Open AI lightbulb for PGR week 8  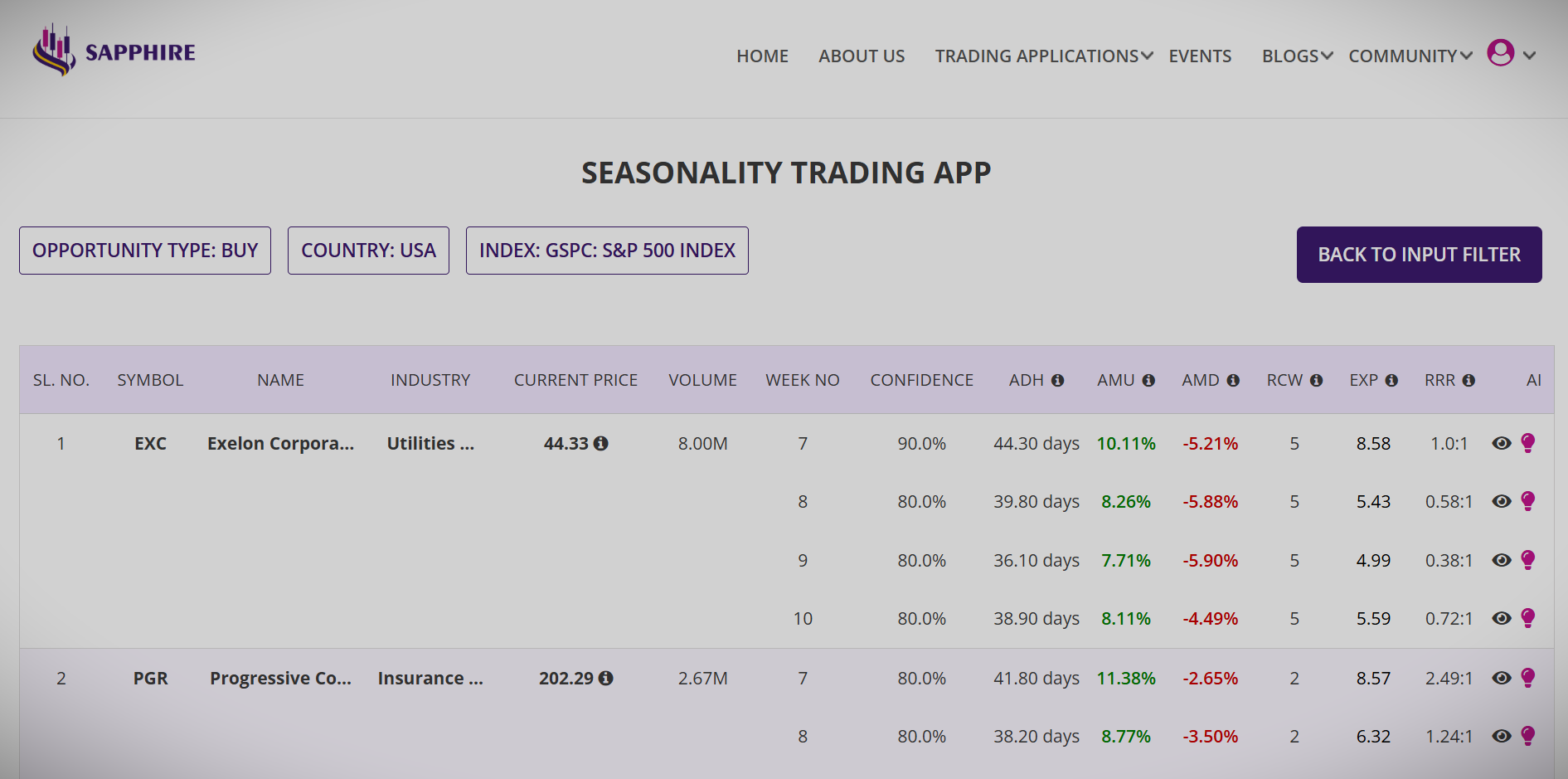(1528, 736)
